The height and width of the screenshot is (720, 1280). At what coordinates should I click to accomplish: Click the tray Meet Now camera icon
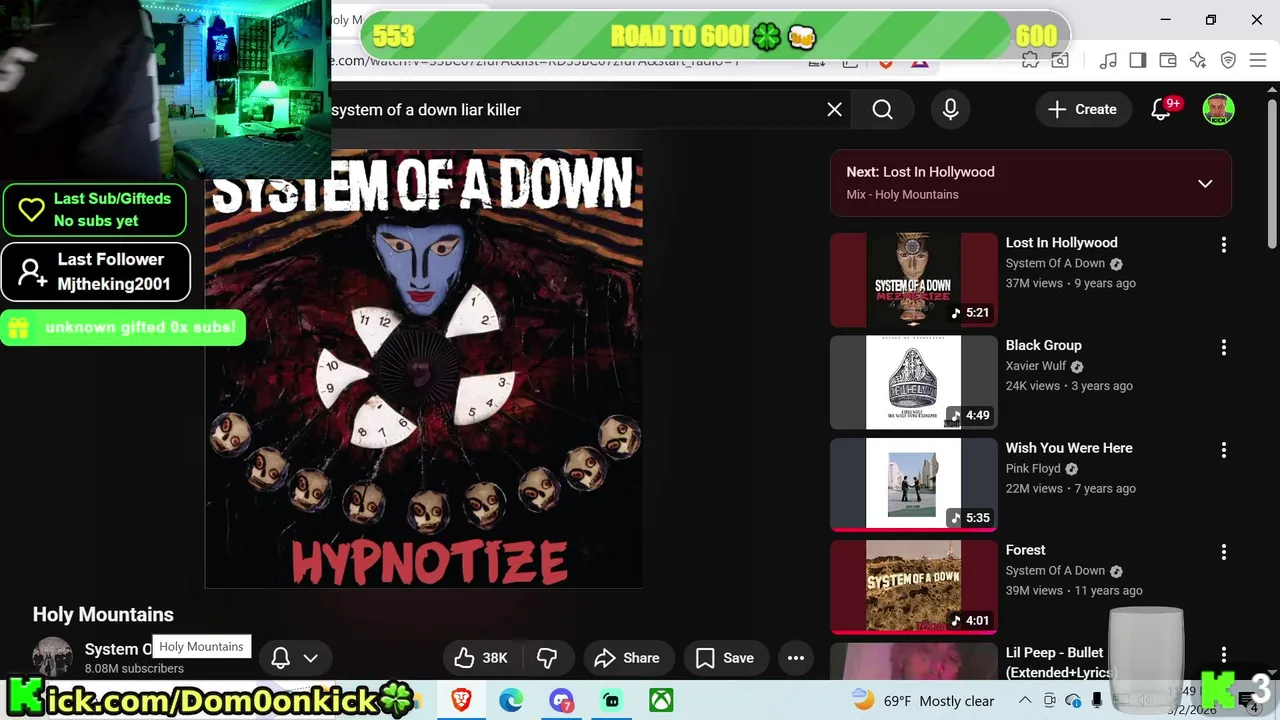[1049, 701]
